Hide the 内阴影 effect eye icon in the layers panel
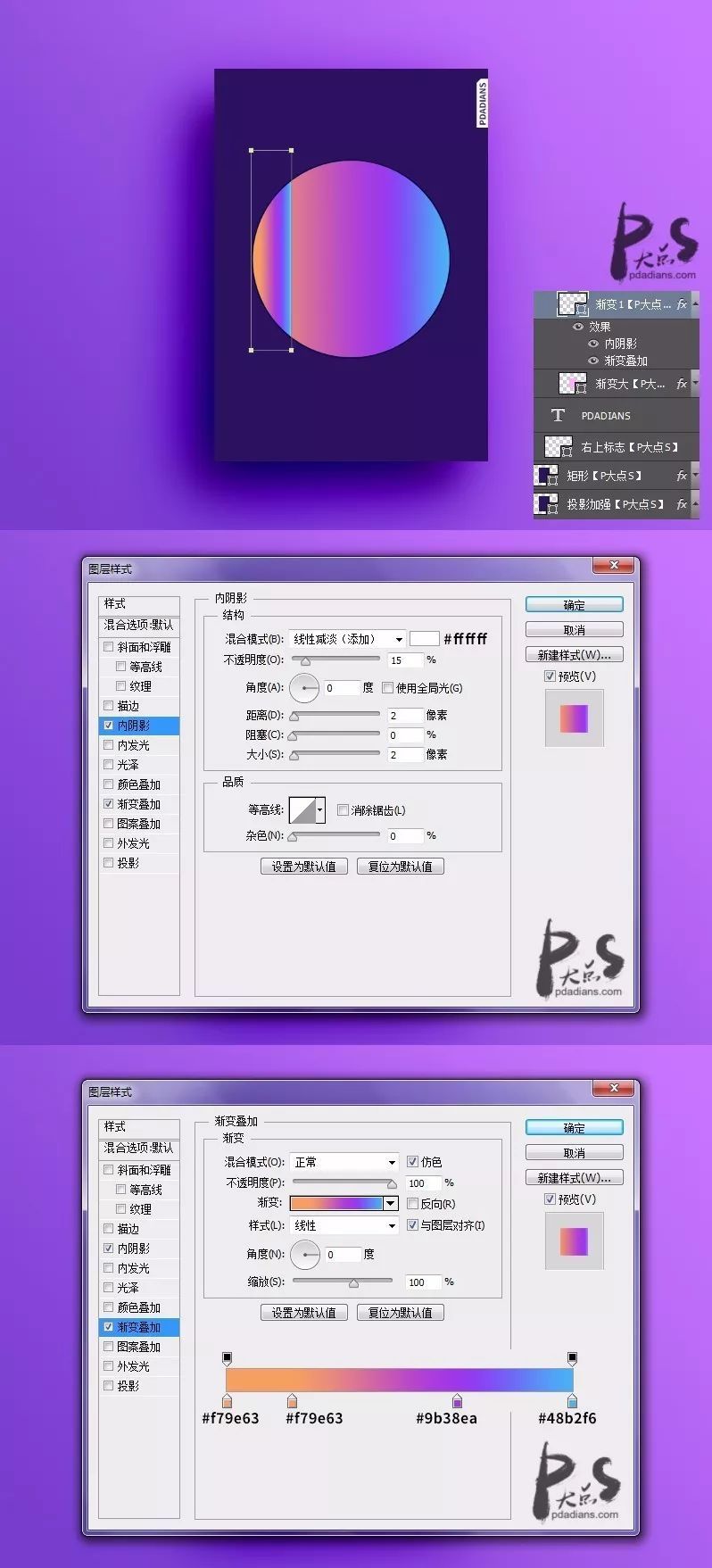The image size is (712, 1568). [x=593, y=344]
